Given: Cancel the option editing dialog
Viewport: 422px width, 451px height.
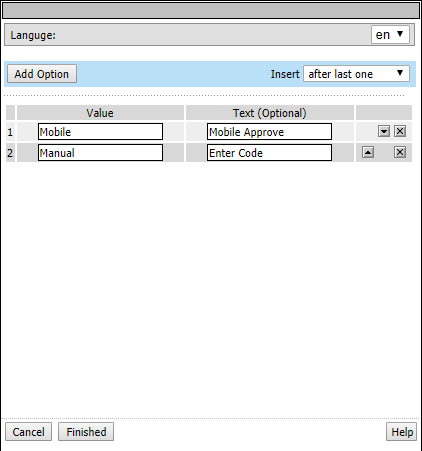Looking at the screenshot, I should tap(29, 432).
